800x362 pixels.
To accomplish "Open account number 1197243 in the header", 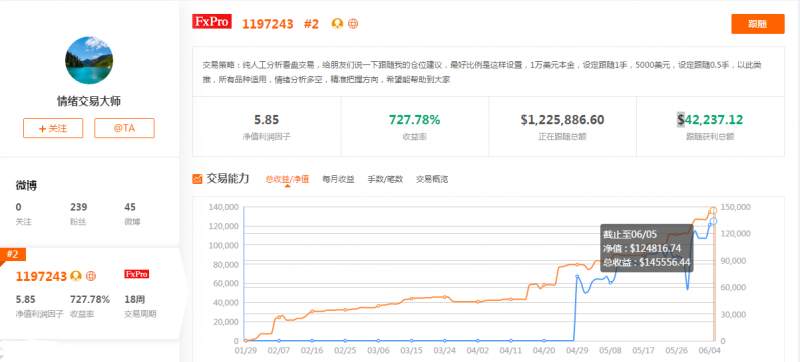I will [x=268, y=24].
